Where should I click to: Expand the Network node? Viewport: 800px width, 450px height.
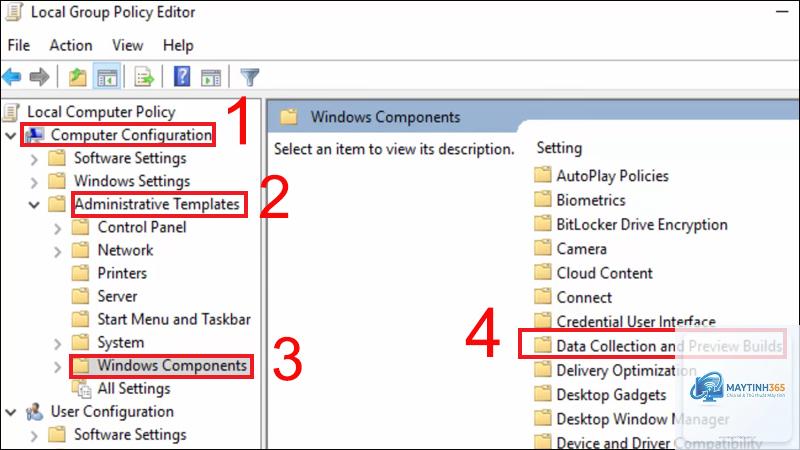57,251
